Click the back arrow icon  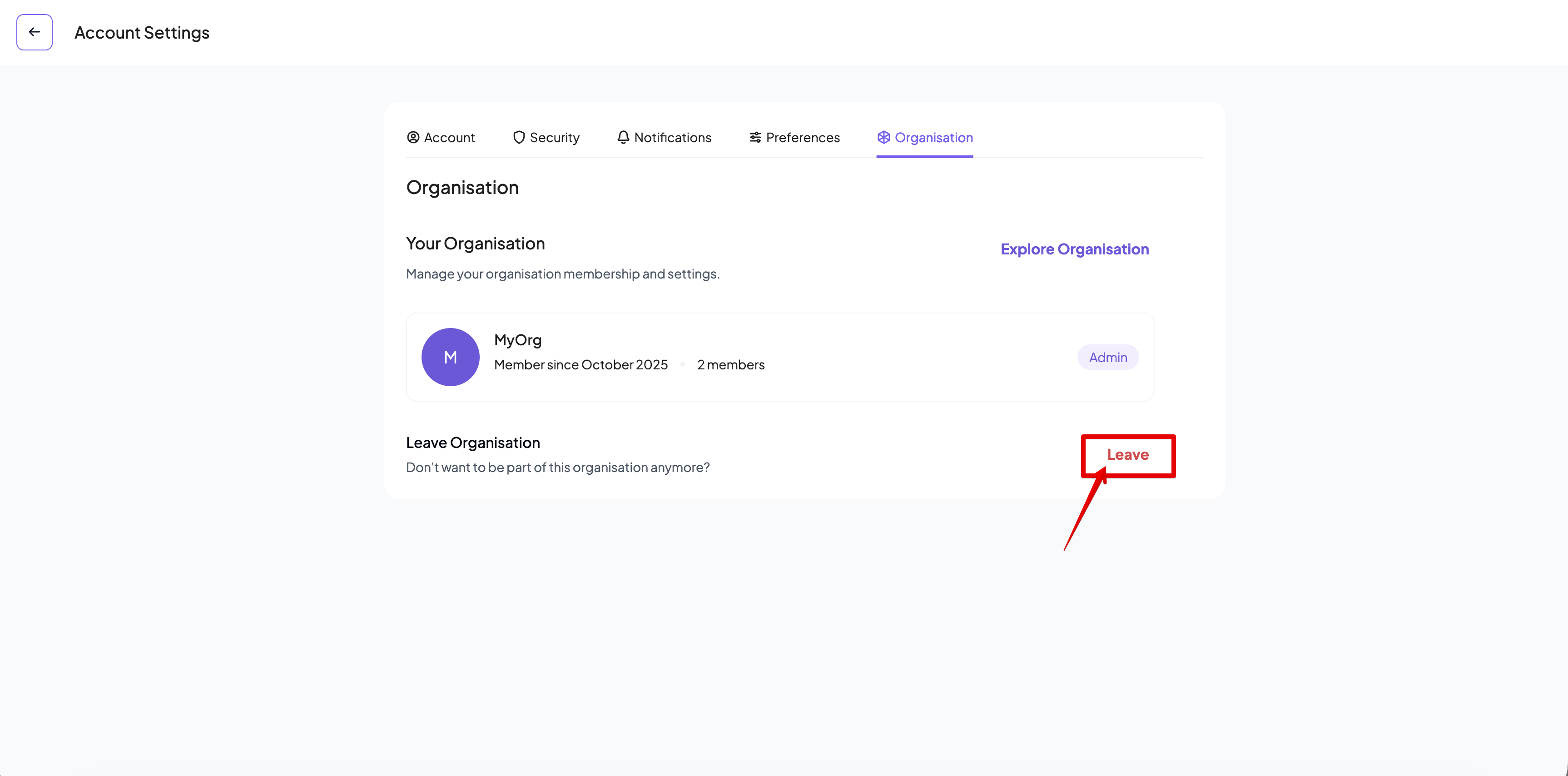click(34, 32)
